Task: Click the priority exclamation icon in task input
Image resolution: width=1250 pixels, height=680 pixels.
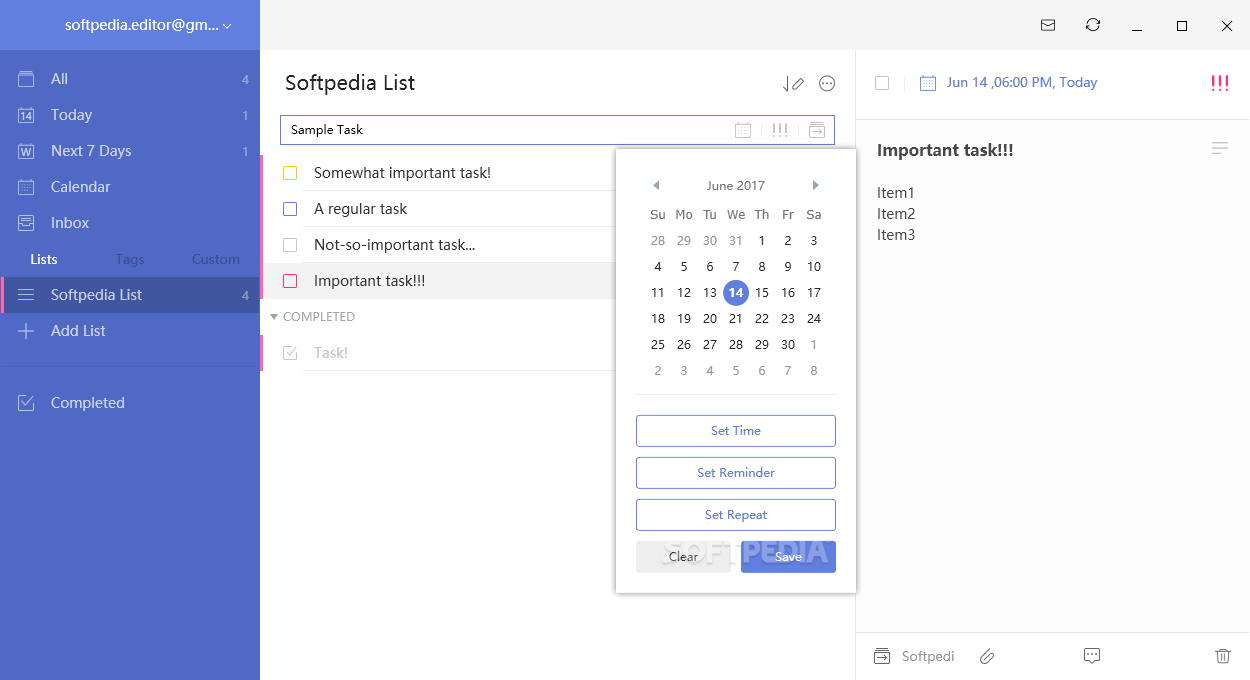Action: 780,130
